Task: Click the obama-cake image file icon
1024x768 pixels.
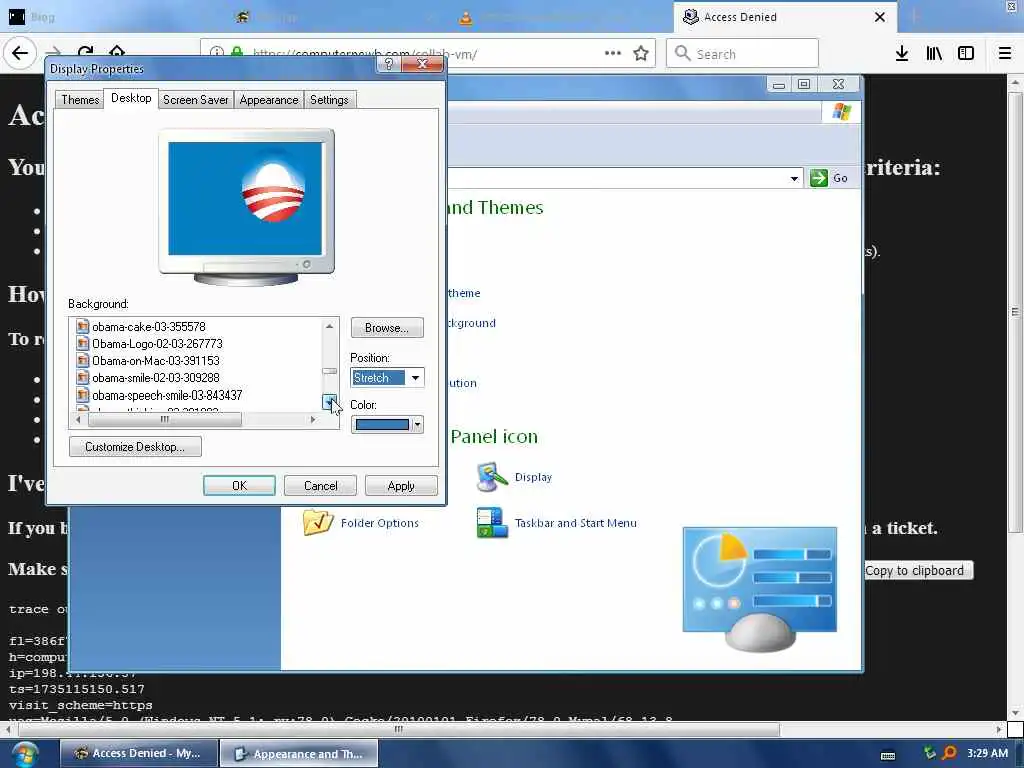Action: point(82,327)
